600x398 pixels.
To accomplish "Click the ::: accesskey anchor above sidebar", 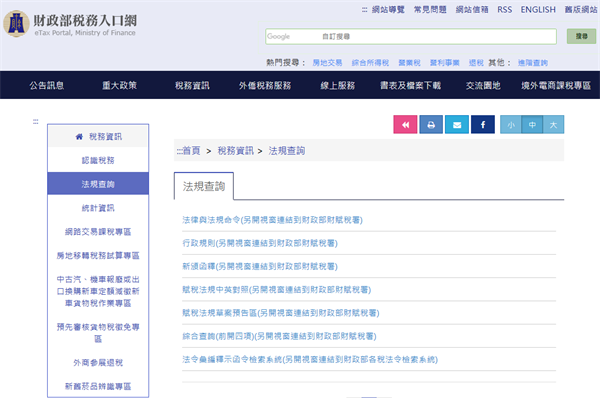I will tap(36, 122).
